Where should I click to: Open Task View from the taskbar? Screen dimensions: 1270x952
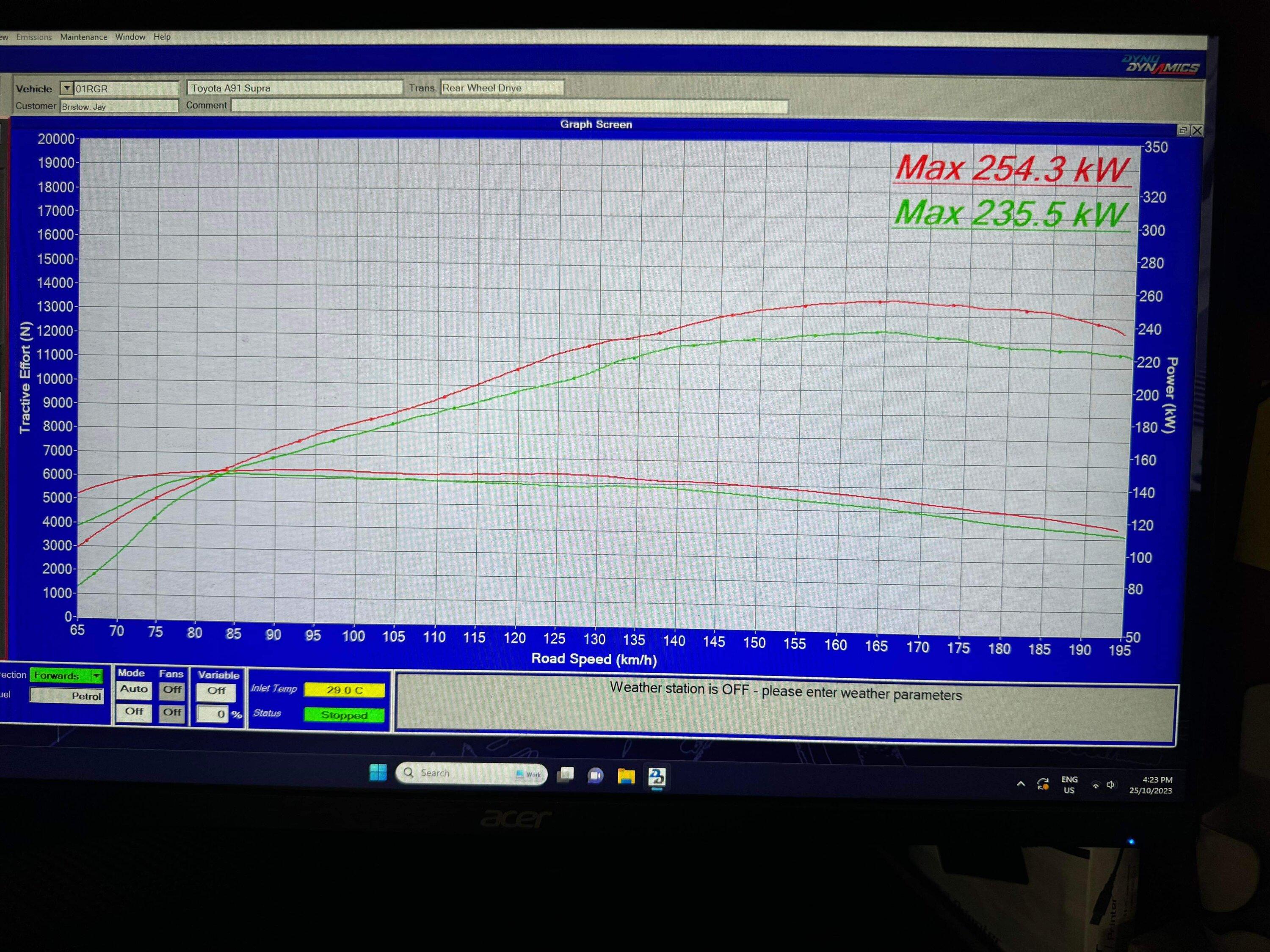(566, 775)
